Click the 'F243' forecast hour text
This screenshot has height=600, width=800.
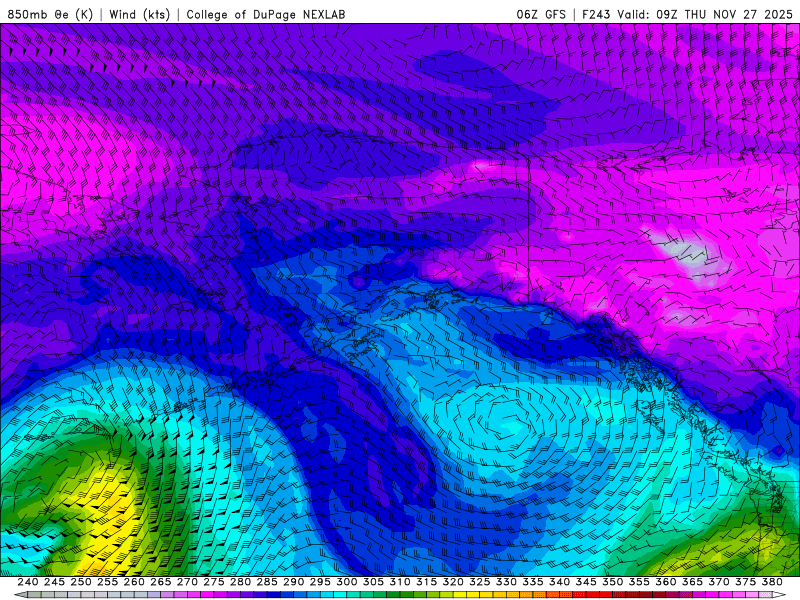tap(596, 14)
